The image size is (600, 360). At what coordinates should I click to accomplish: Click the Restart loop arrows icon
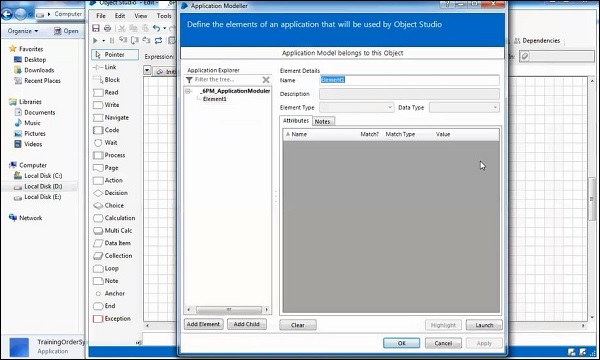tap(158, 40)
